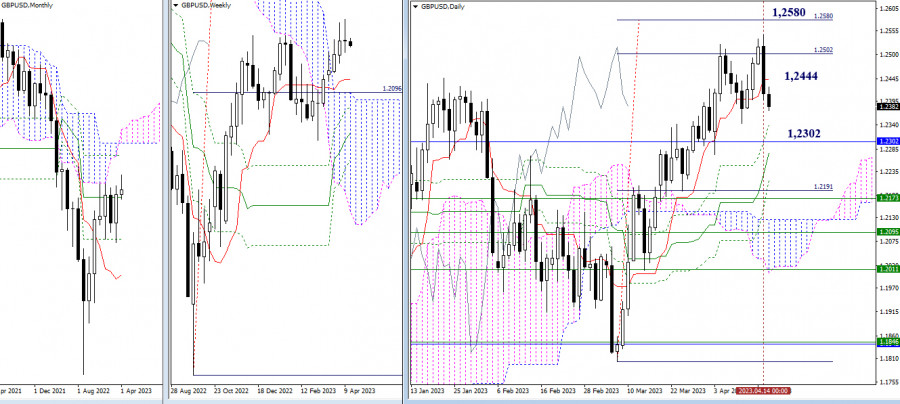900x404 pixels.
Task: Click the red 2023.04.14 00:00 date marker
Action: coord(763,391)
